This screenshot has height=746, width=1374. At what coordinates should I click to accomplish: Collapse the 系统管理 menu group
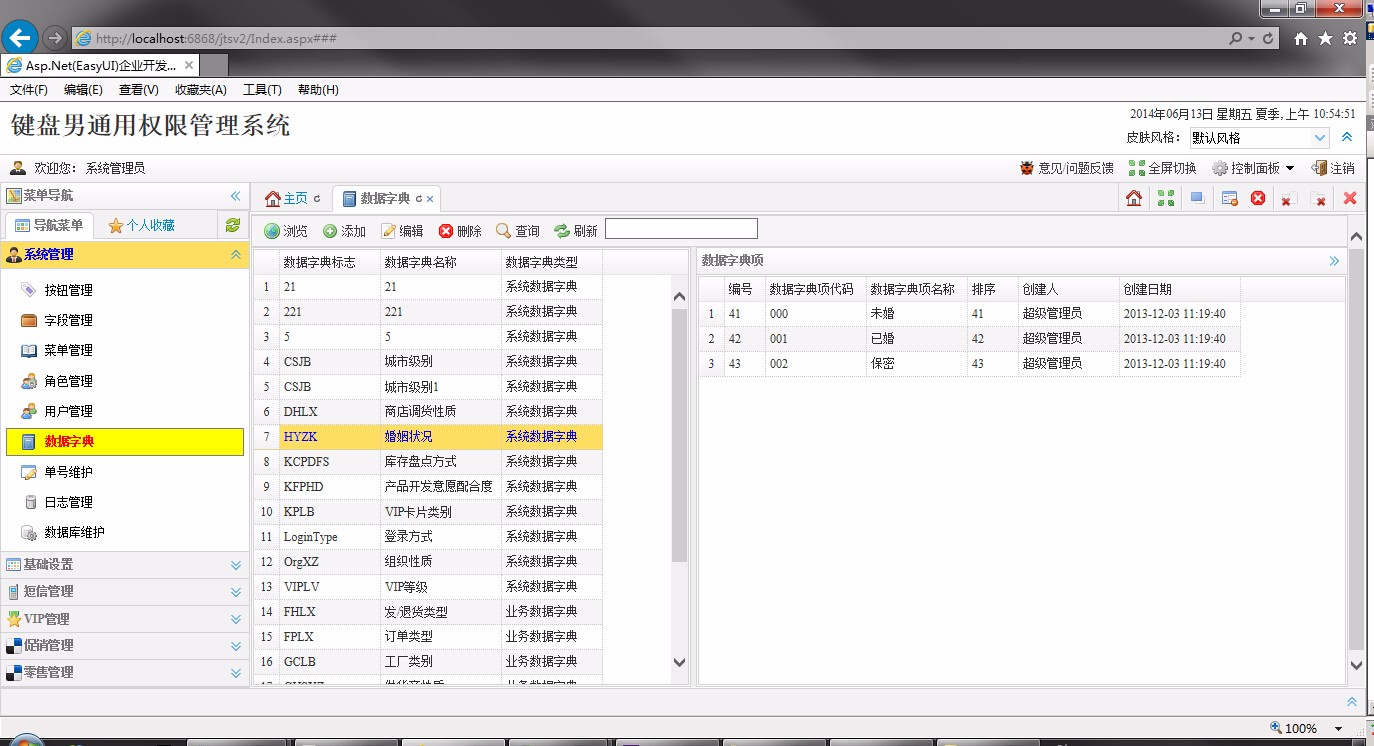pyautogui.click(x=236, y=255)
